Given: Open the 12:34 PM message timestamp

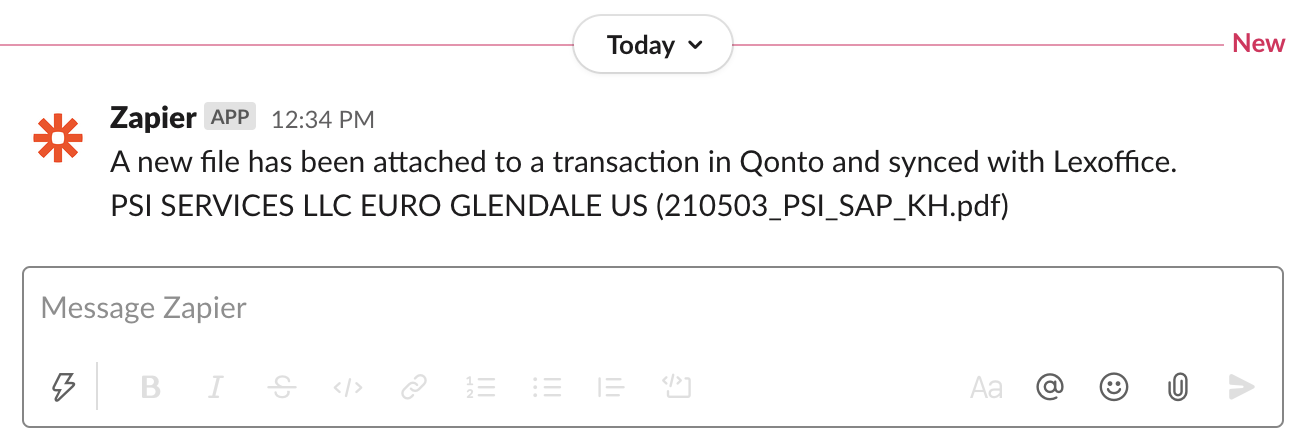Looking at the screenshot, I should 323,120.
